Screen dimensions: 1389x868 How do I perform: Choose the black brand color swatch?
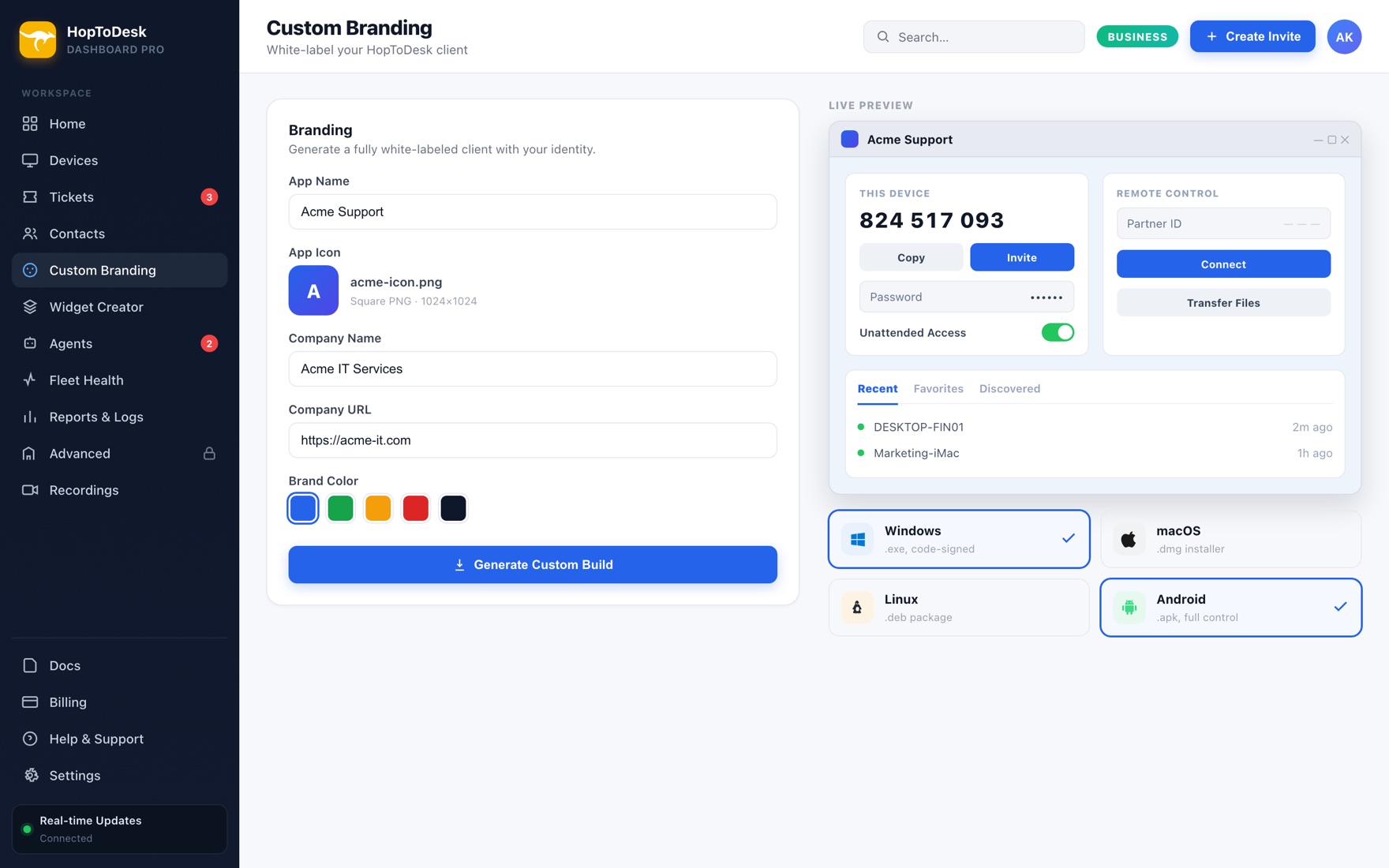pyautogui.click(x=453, y=508)
